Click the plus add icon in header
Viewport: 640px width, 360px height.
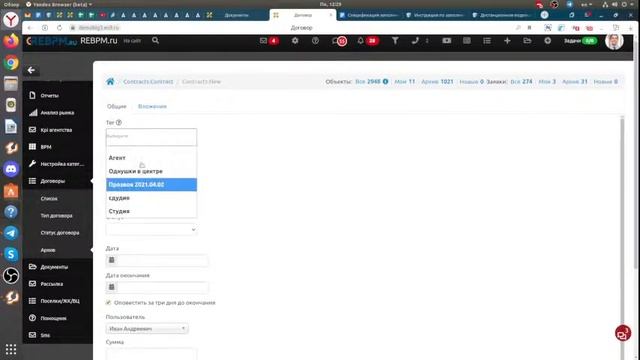[x=507, y=41]
